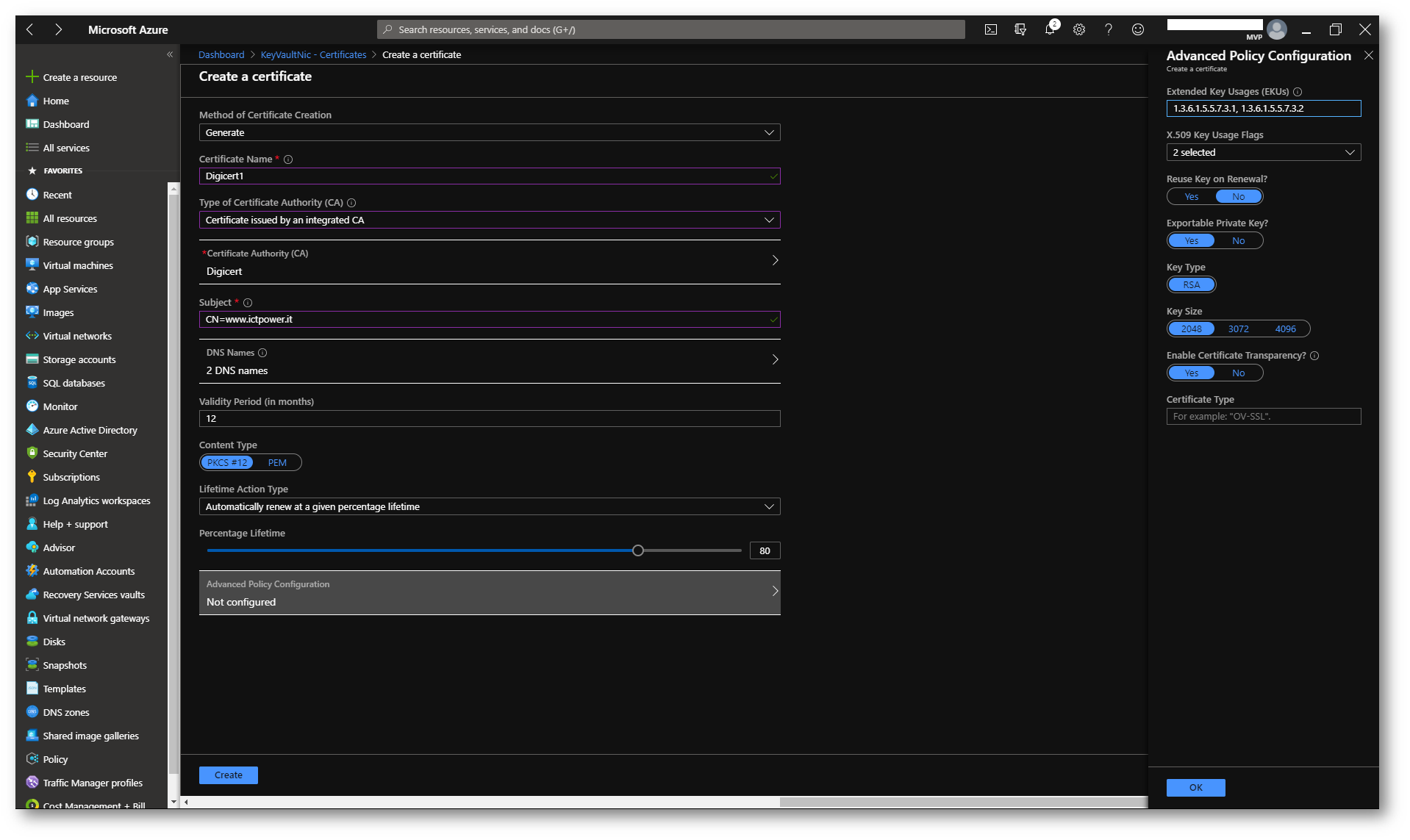The height and width of the screenshot is (840, 1410).
Task: Click the Create button
Action: point(229,775)
